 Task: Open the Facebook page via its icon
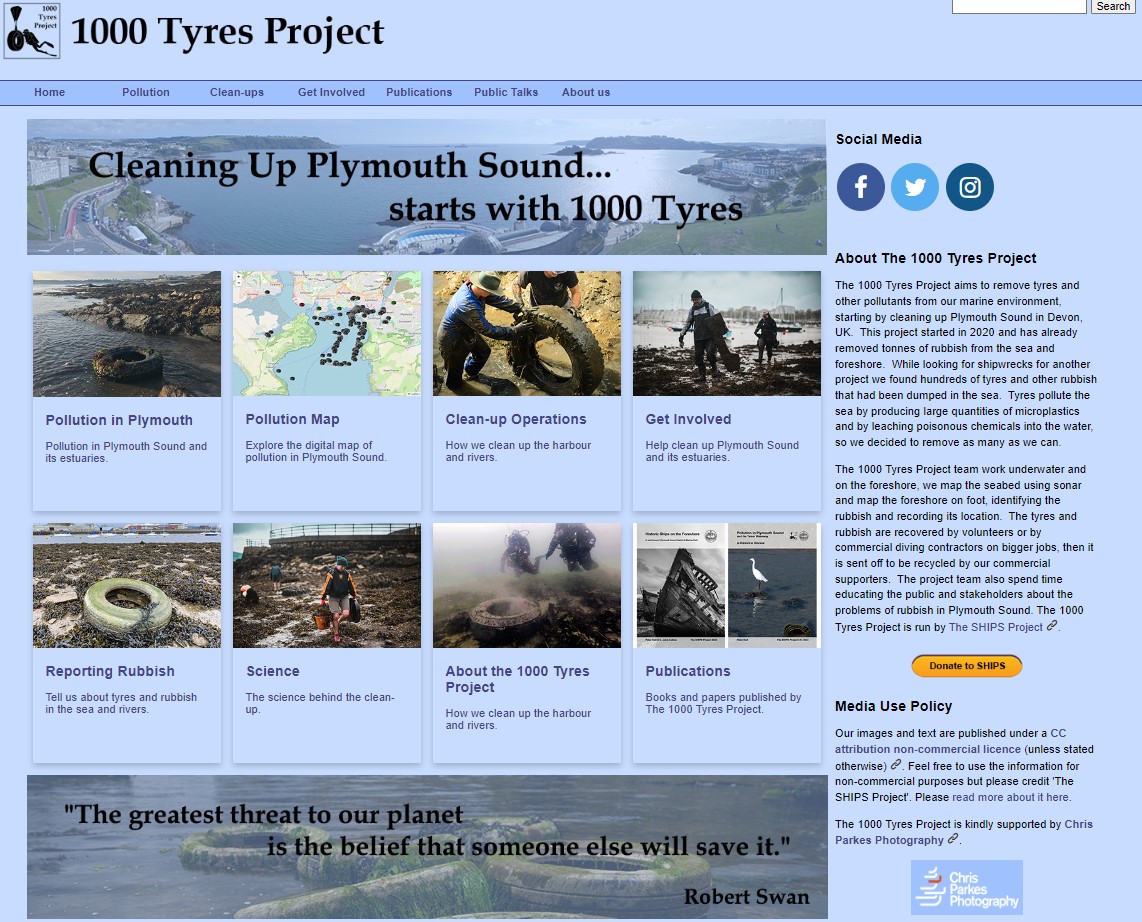coord(860,187)
